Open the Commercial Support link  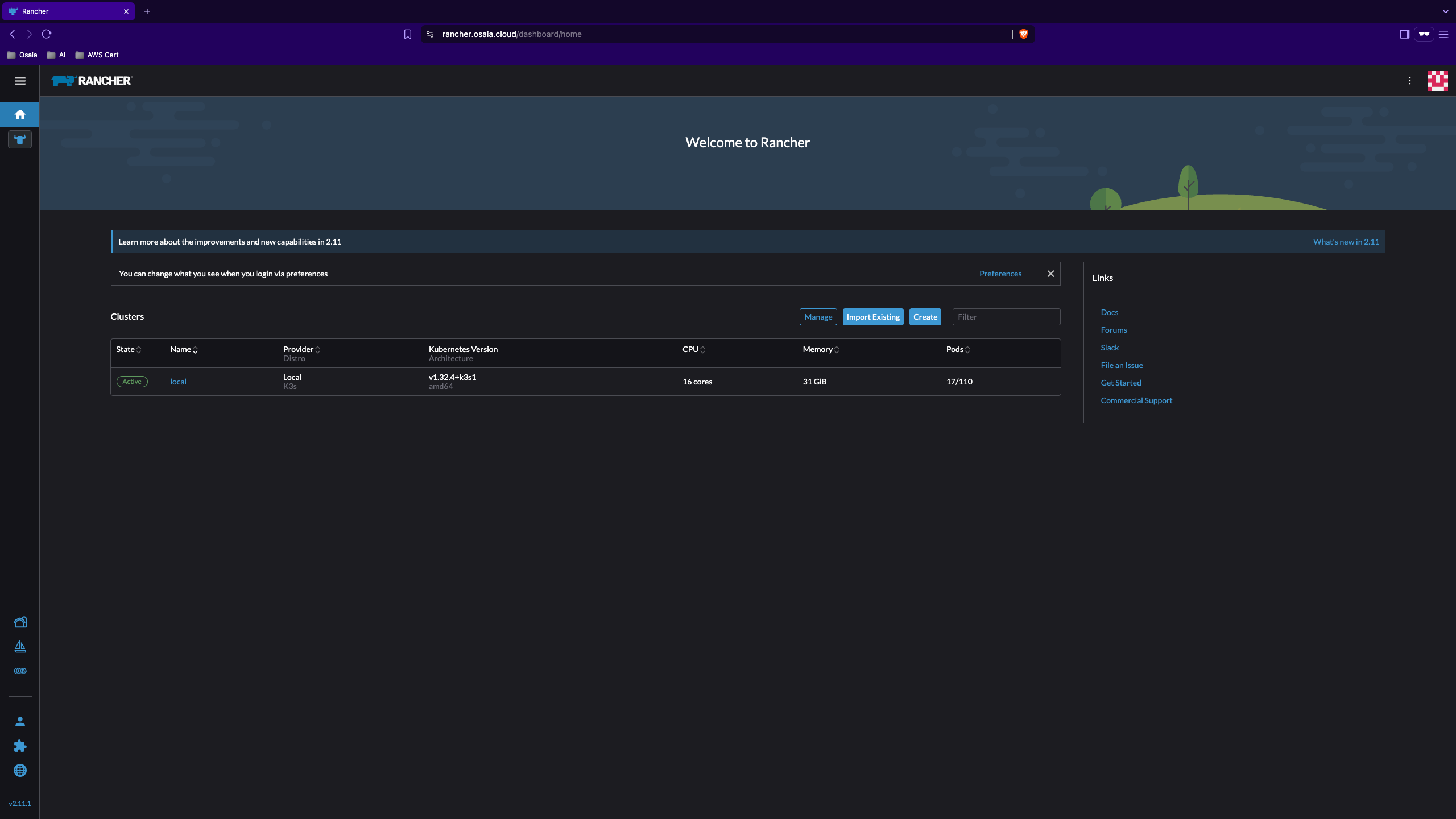tap(1136, 400)
